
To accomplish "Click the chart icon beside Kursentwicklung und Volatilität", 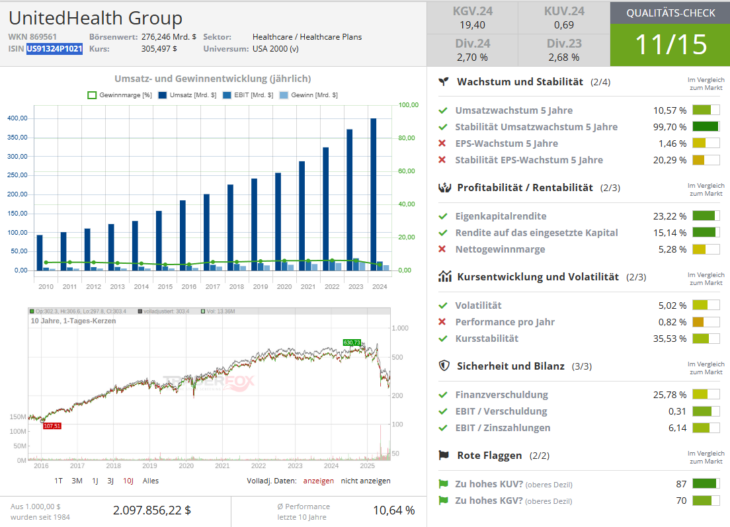I will click(x=445, y=277).
